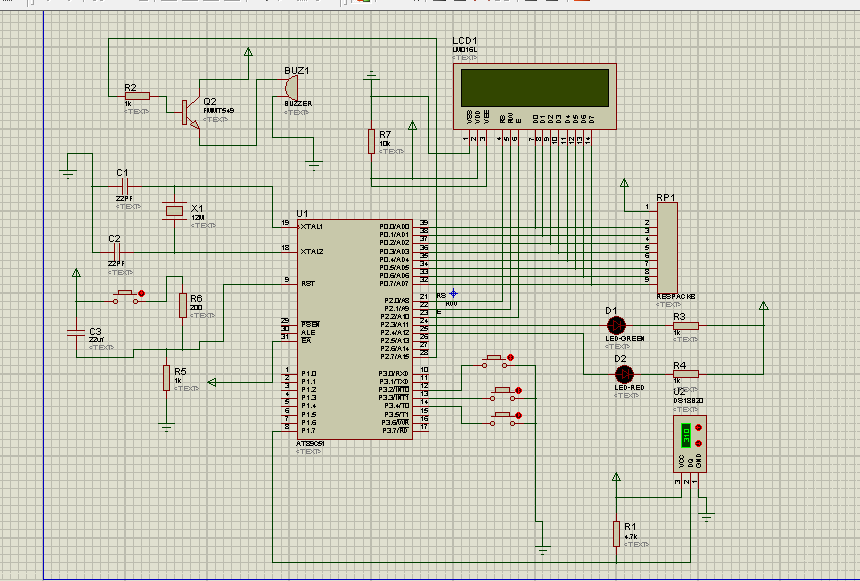Select resistor R5 below the reset circuit

[166, 378]
